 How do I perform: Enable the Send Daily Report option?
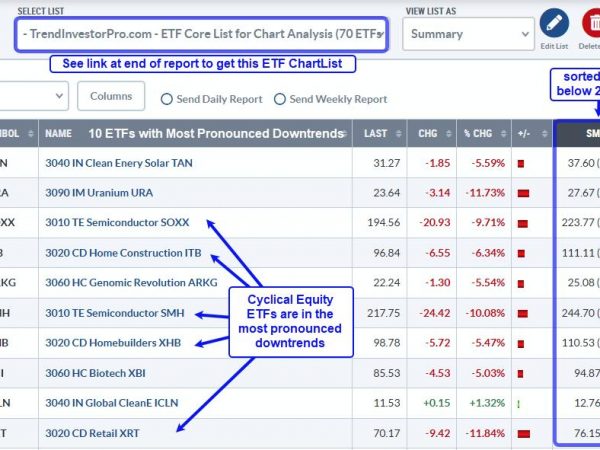(166, 99)
